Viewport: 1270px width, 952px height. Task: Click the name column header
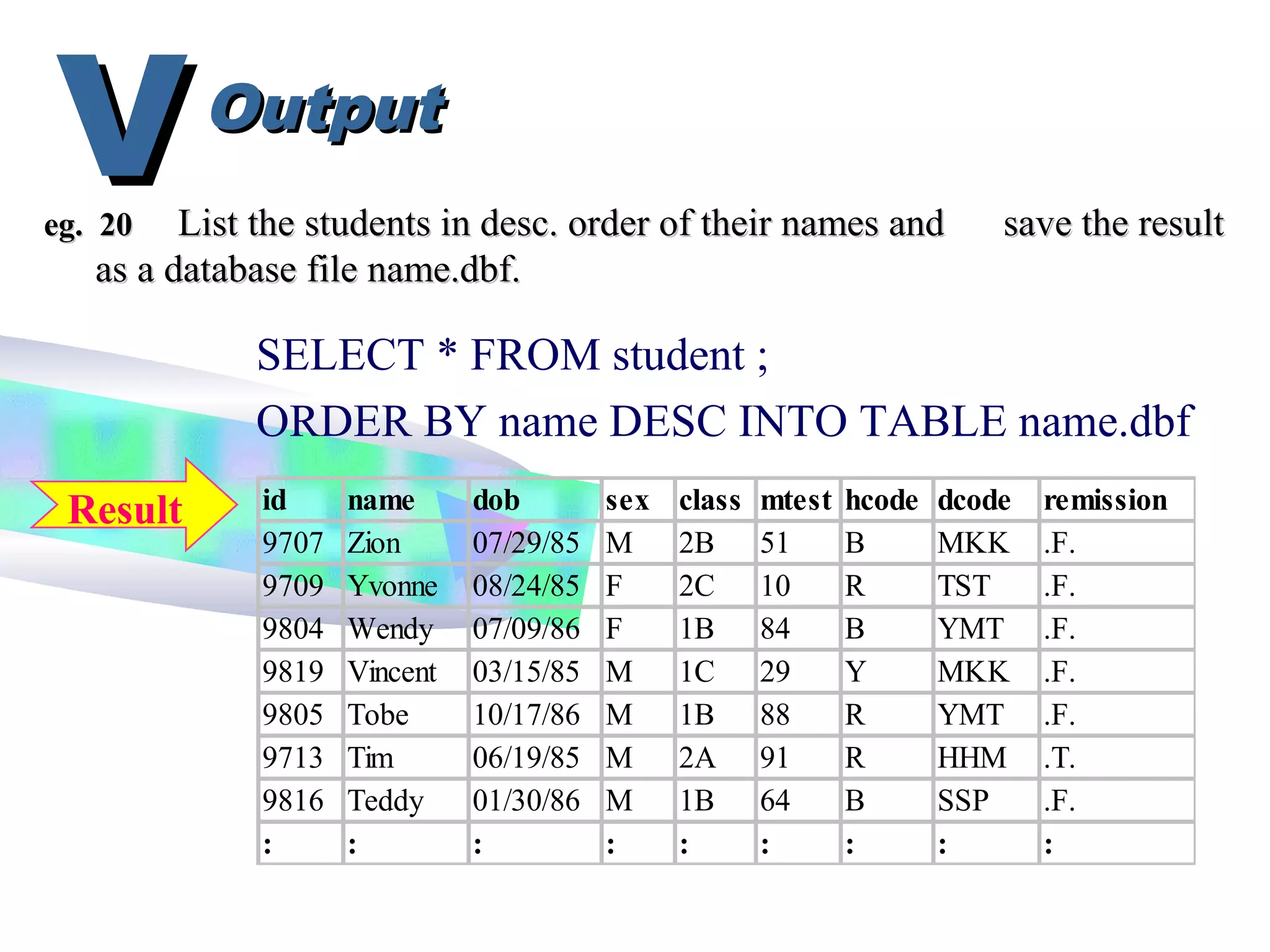[381, 500]
